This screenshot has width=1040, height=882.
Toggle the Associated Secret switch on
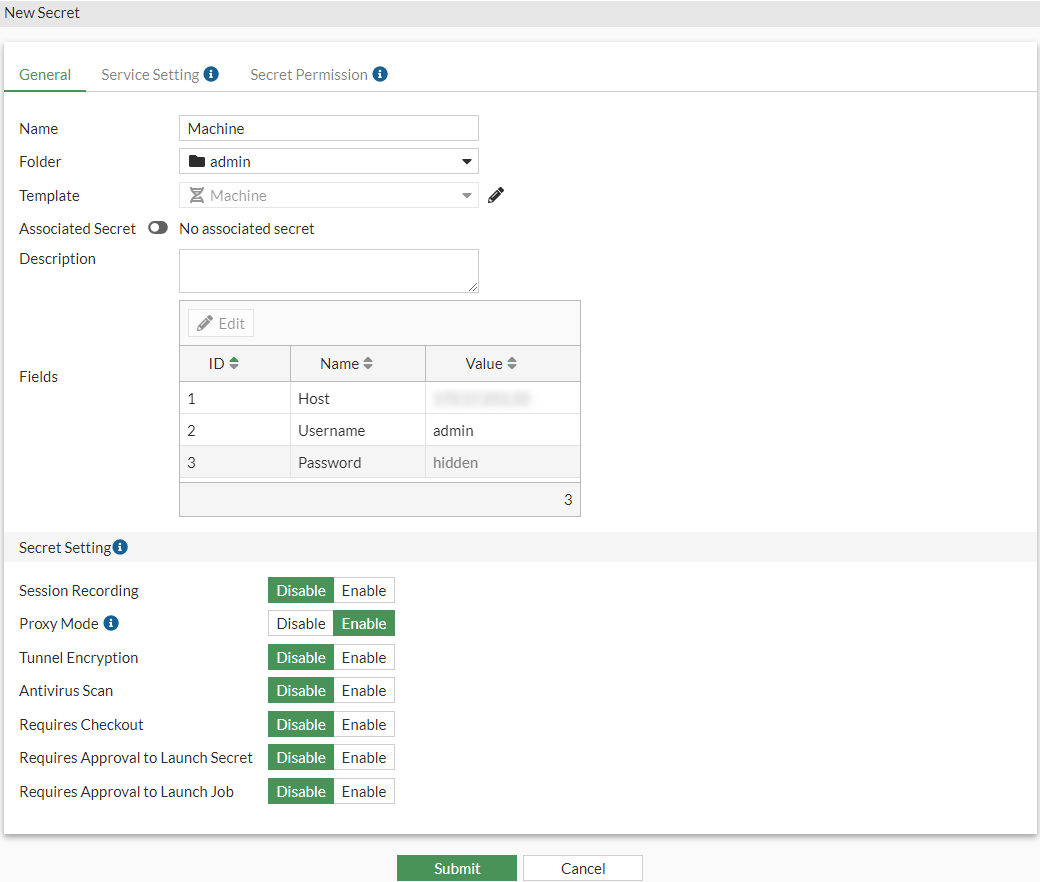157,227
